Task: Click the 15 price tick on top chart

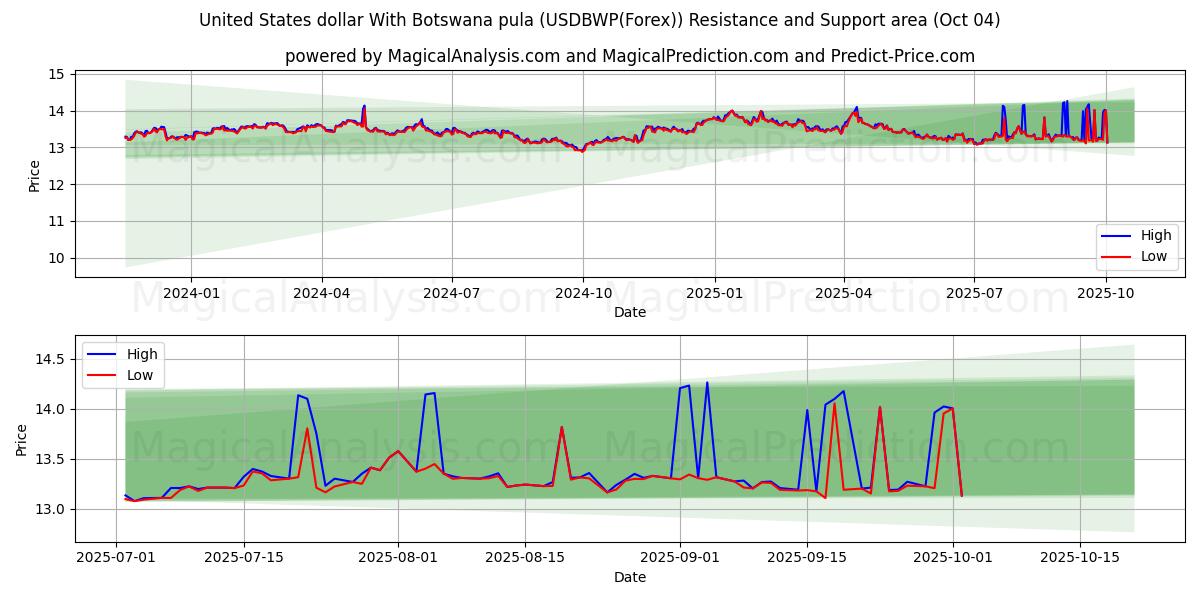Action: (x=56, y=75)
